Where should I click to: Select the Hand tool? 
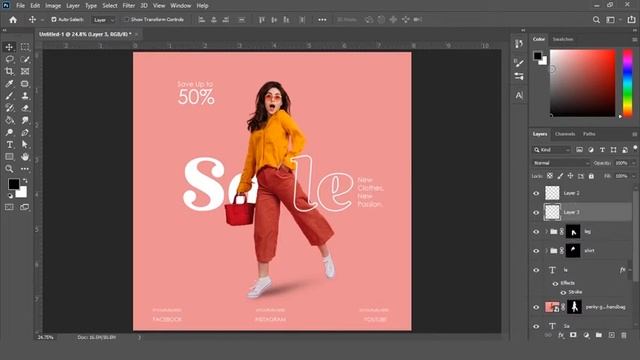point(25,157)
